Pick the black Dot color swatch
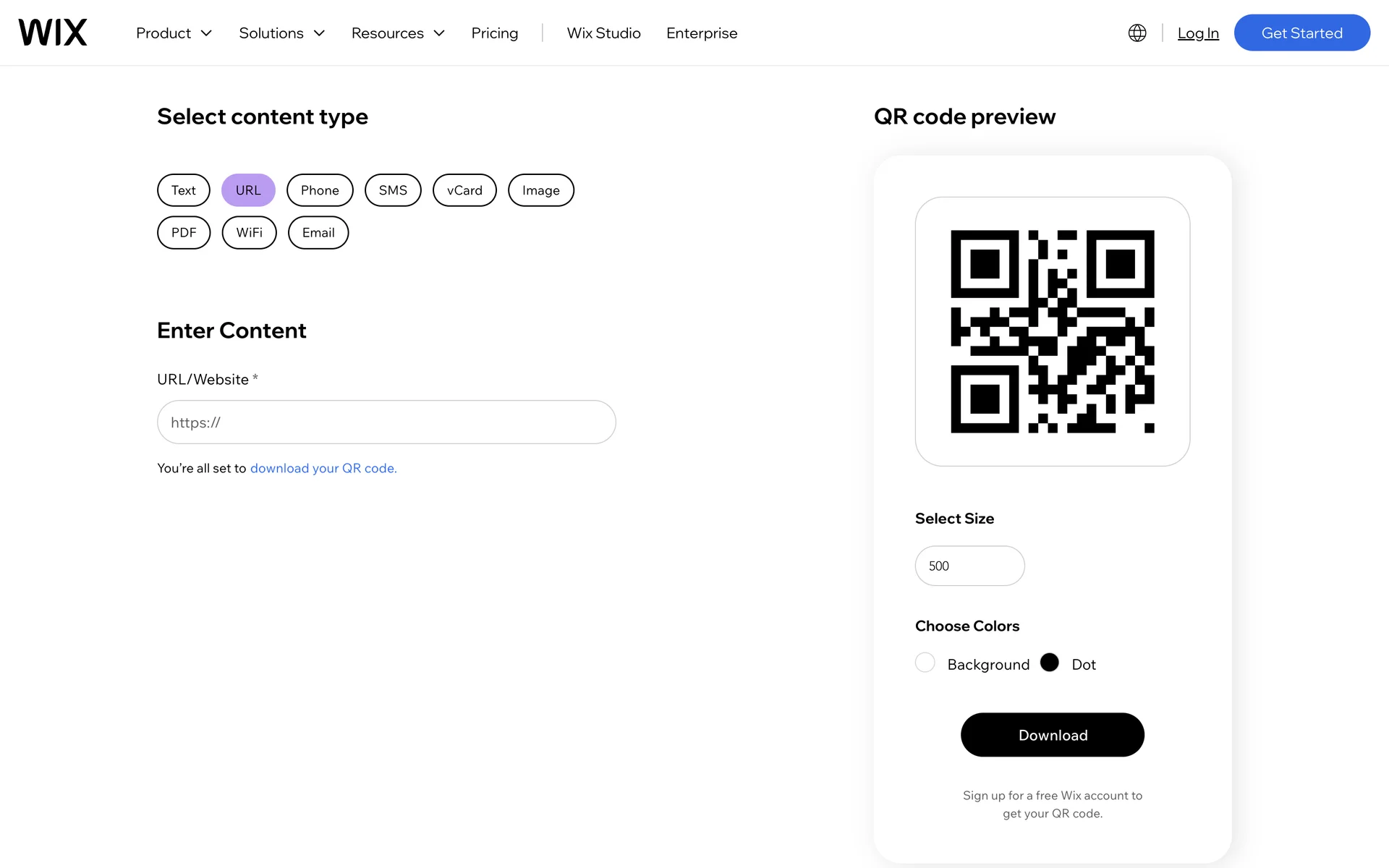1389x868 pixels. click(1049, 663)
